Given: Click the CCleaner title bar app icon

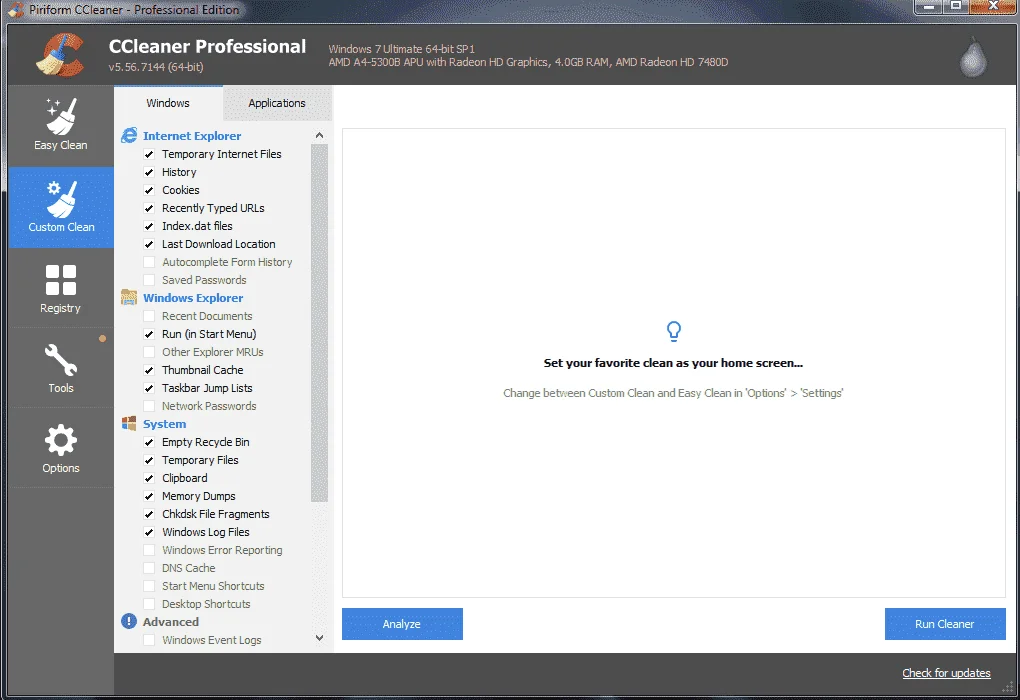Looking at the screenshot, I should tap(16, 10).
